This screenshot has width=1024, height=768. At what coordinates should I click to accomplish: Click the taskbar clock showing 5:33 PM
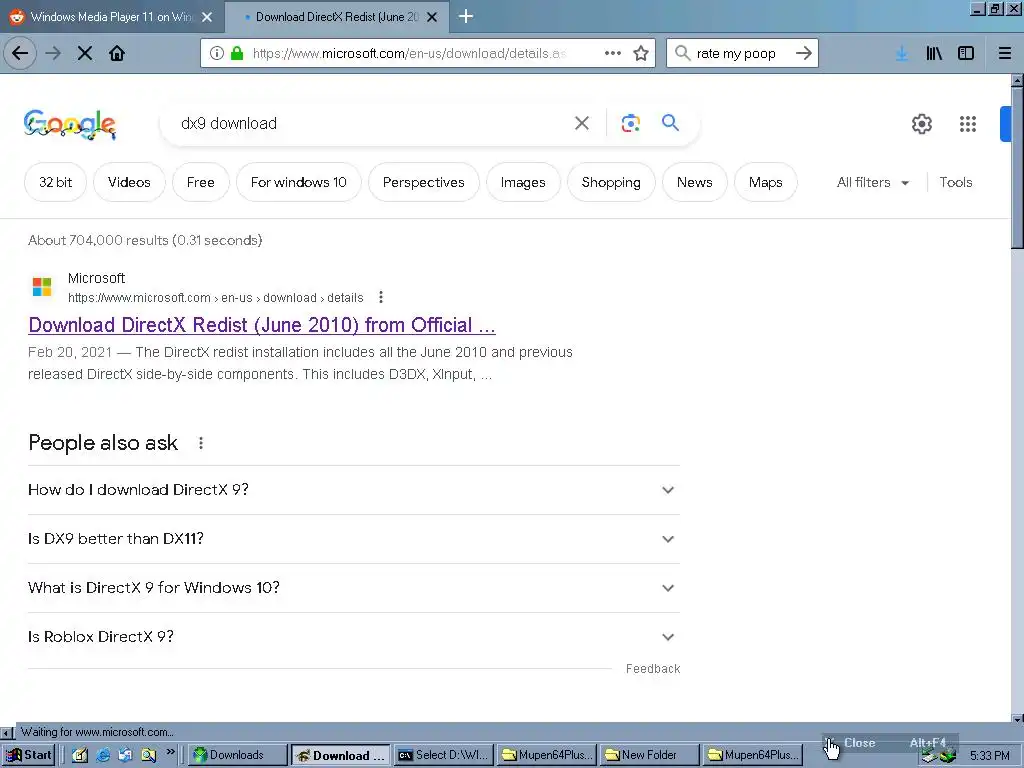coord(989,756)
